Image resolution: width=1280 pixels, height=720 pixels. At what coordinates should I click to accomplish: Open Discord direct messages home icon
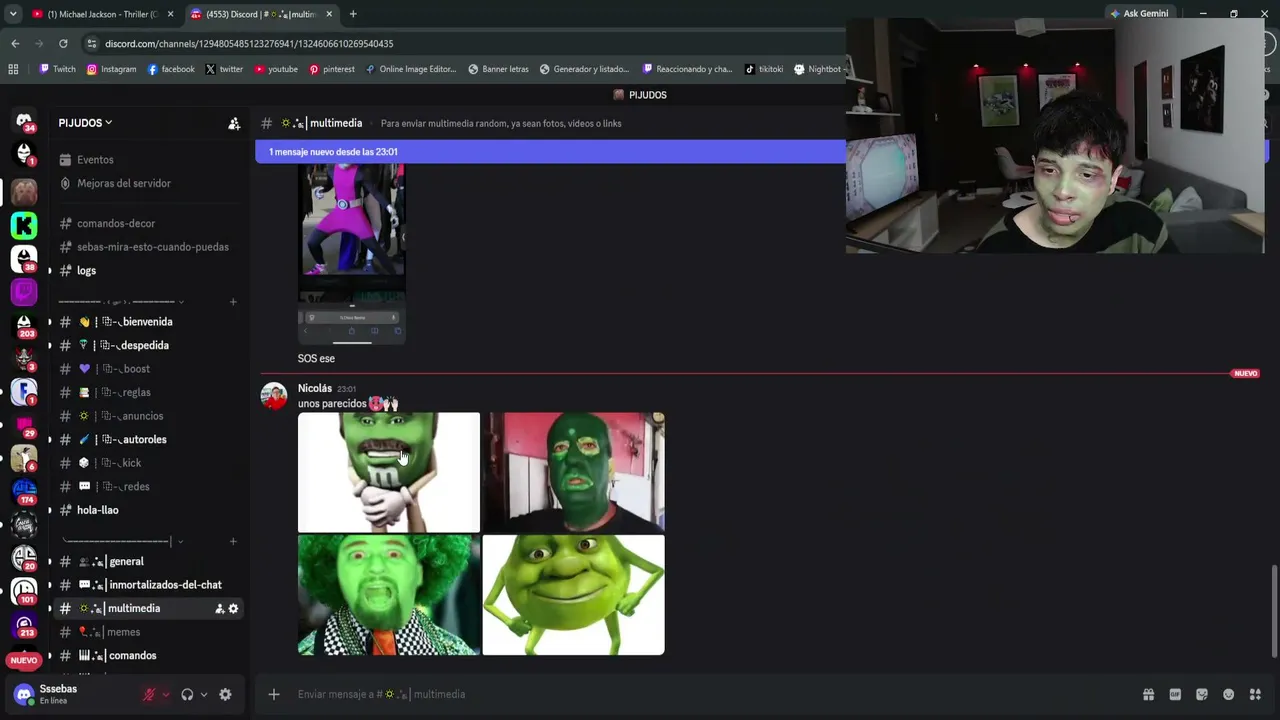24,121
